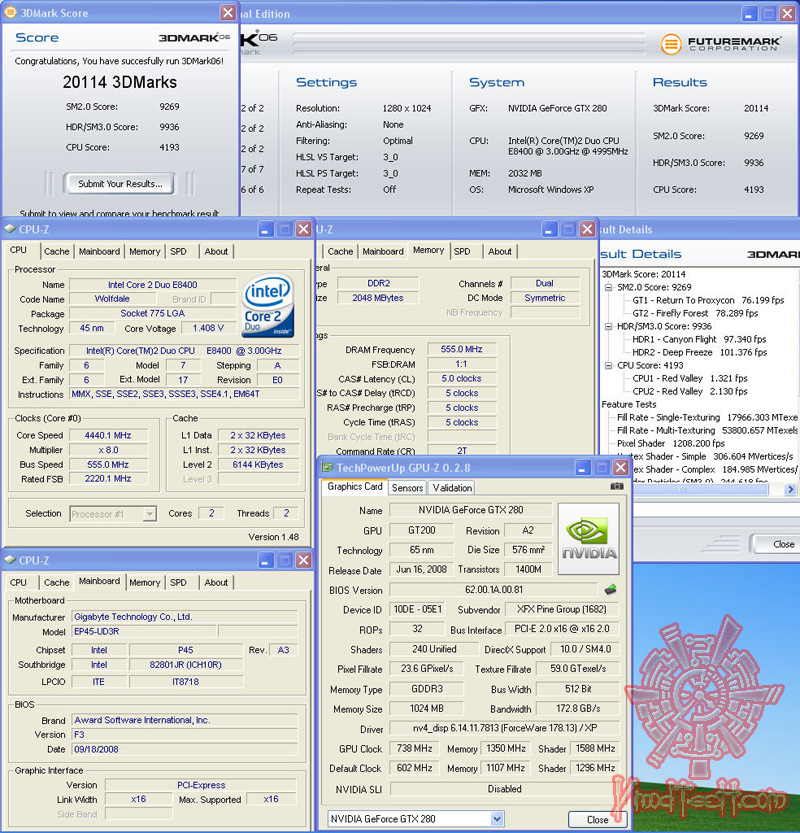Minimize the TechPowerUp GPU-Z window
Screen dimensions: 800x833
click(583, 468)
